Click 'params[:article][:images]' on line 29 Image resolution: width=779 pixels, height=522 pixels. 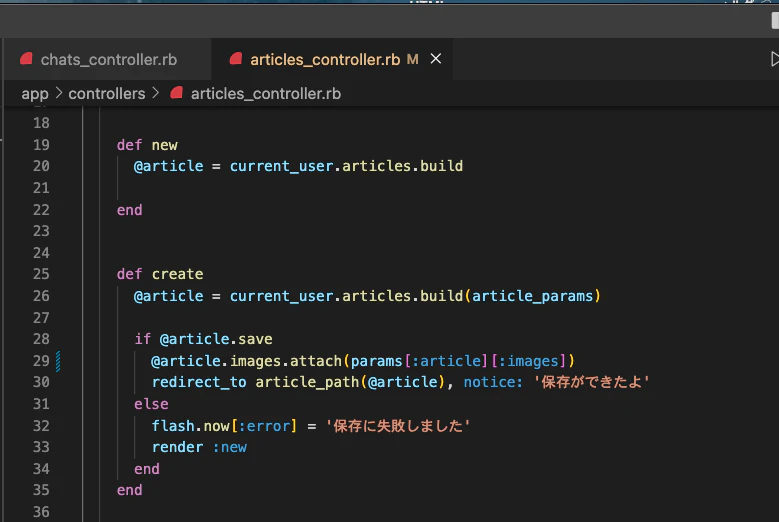click(x=459, y=361)
